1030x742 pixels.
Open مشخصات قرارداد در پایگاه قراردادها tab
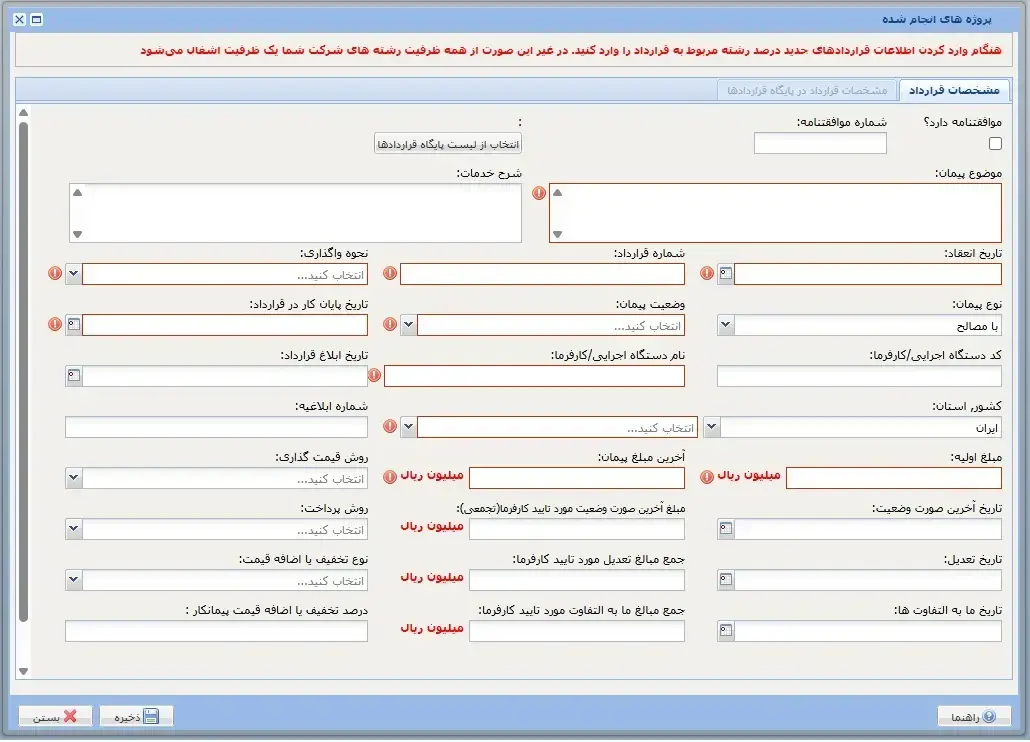(806, 90)
